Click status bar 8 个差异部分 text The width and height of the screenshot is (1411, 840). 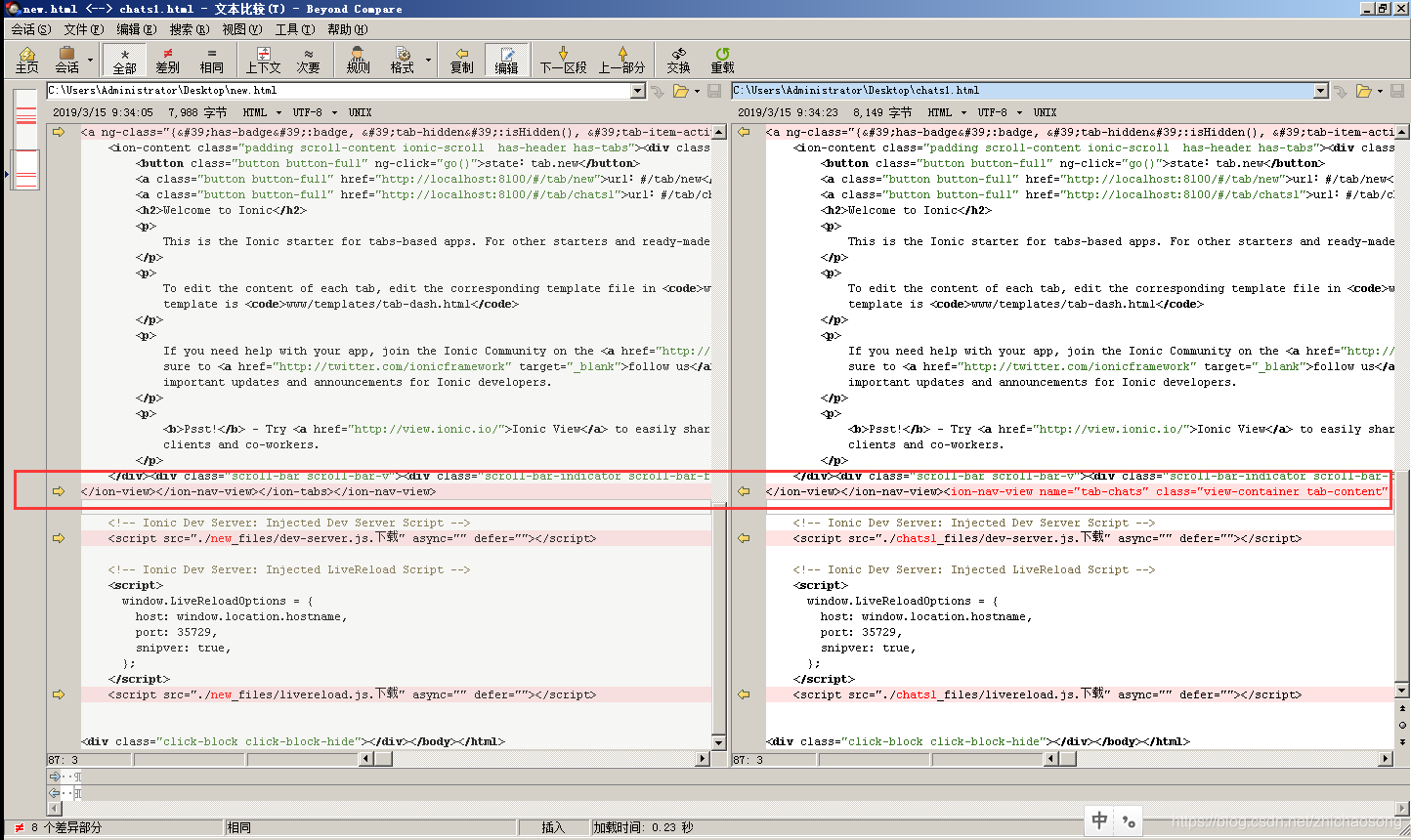[x=66, y=827]
